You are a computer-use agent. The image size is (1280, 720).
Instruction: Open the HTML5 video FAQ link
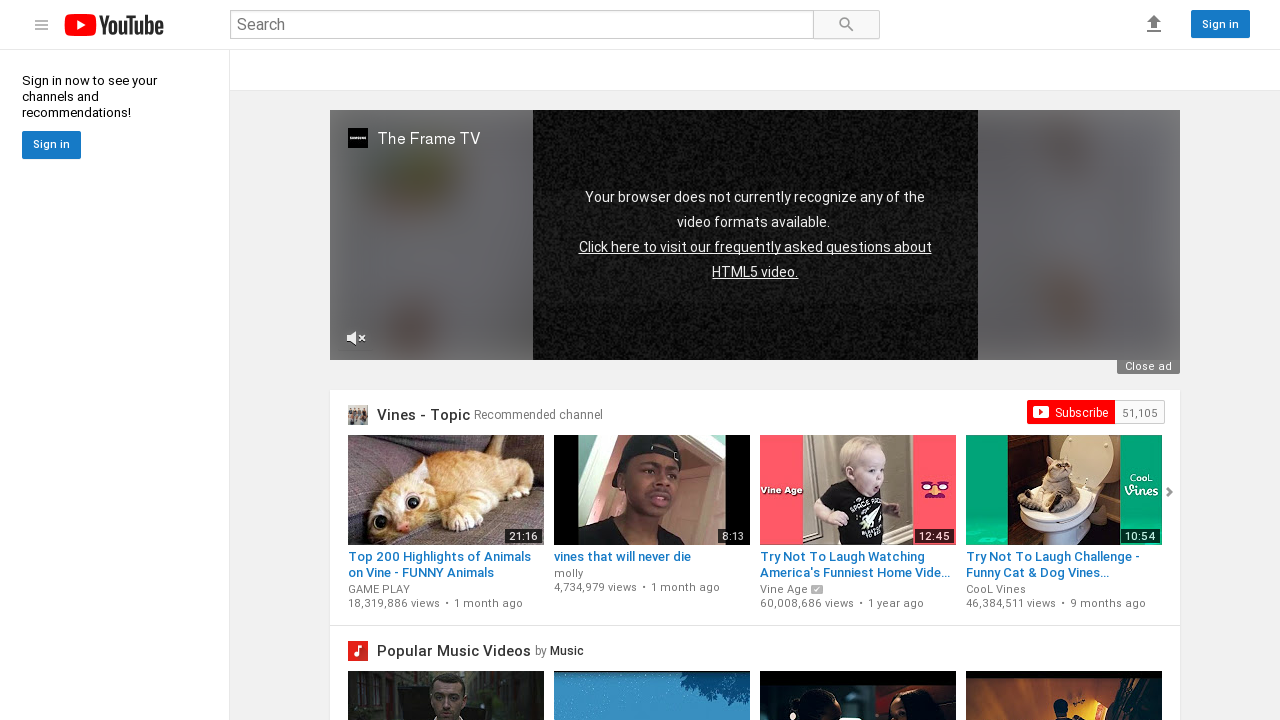click(x=755, y=259)
